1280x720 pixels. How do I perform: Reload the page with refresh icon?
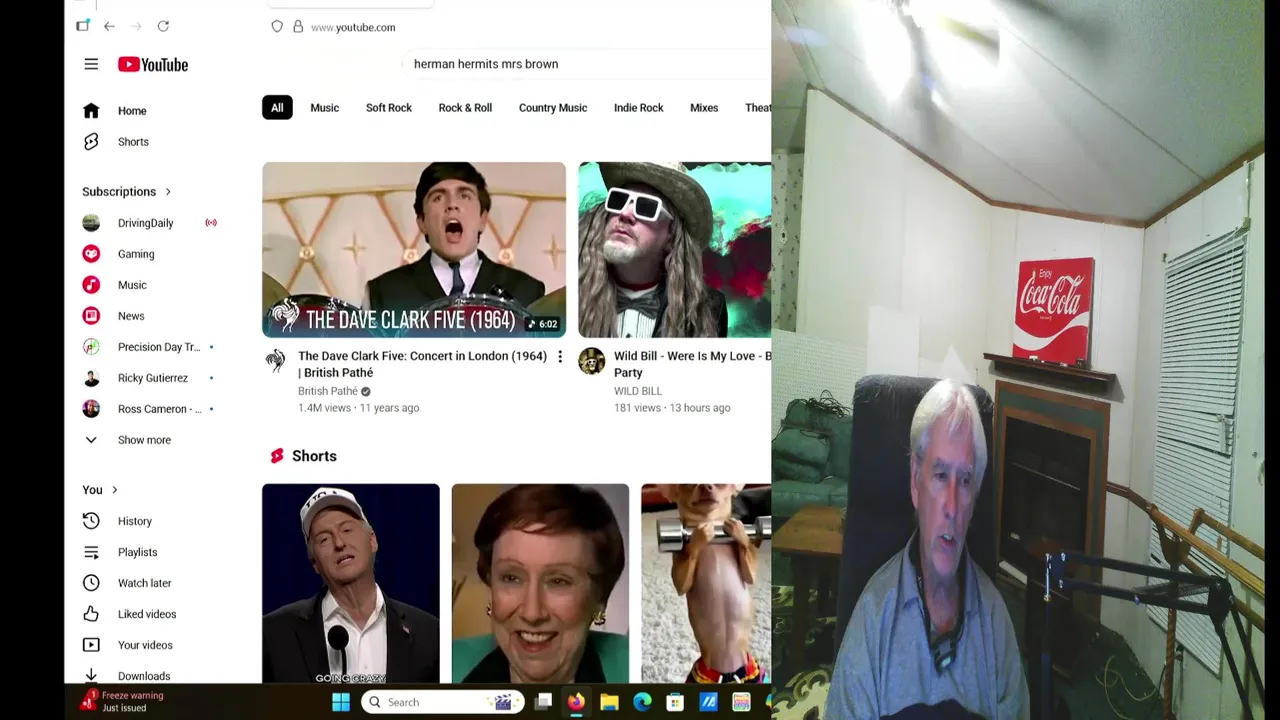pyautogui.click(x=163, y=26)
